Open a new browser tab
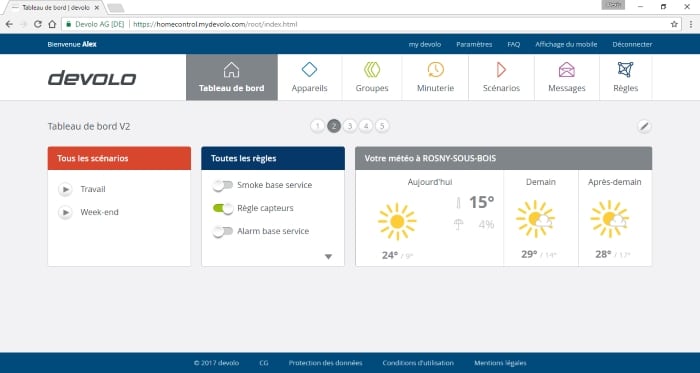Viewport: 700px width, 373px height. tap(116, 8)
